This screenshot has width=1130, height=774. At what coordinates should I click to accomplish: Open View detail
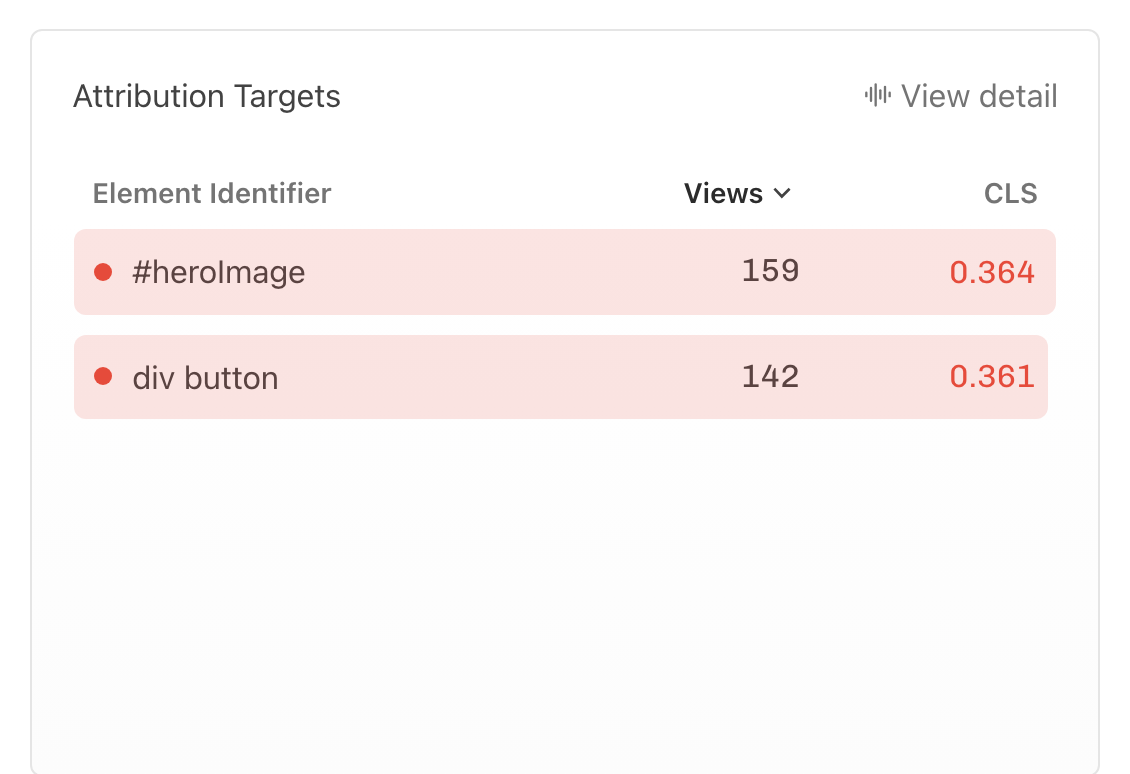tap(978, 96)
